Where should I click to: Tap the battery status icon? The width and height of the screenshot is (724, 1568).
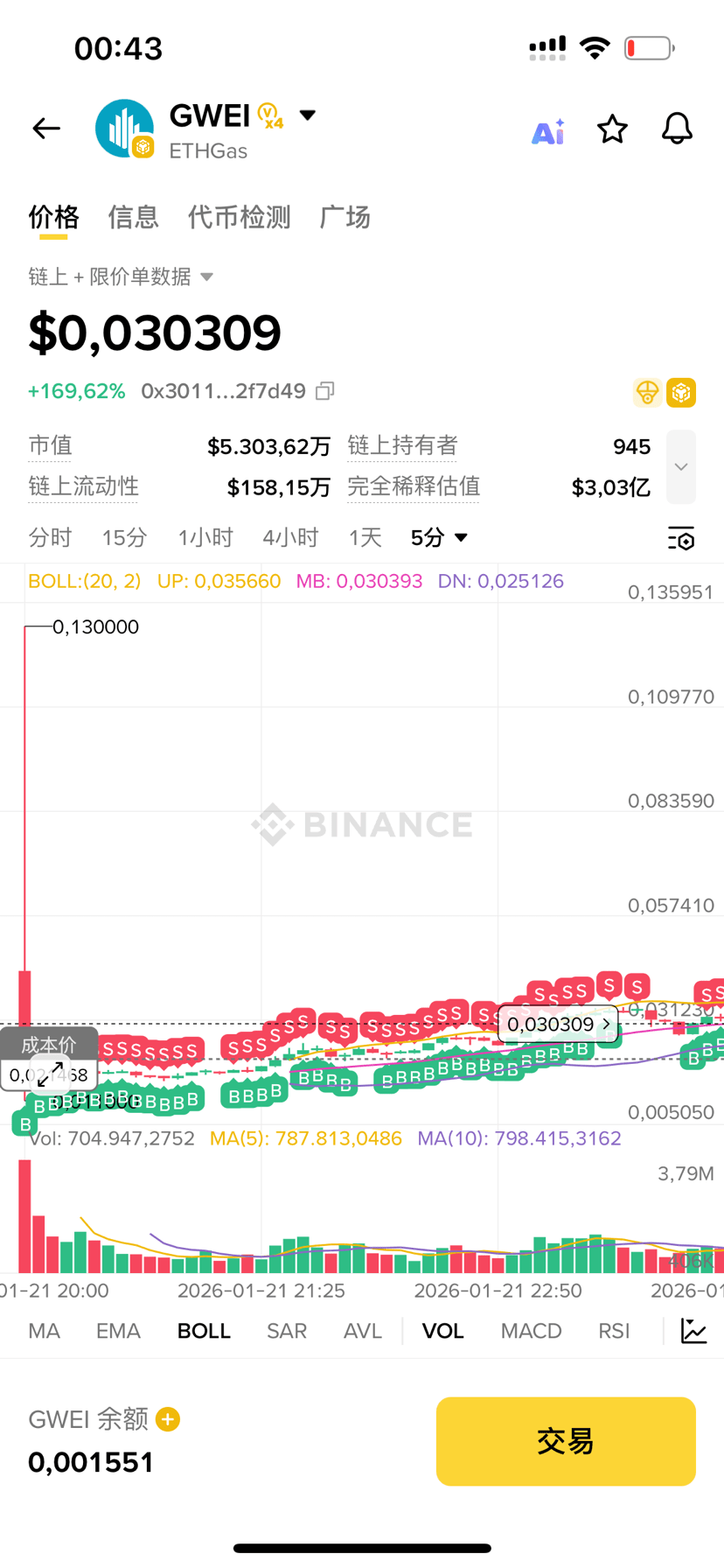649,48
